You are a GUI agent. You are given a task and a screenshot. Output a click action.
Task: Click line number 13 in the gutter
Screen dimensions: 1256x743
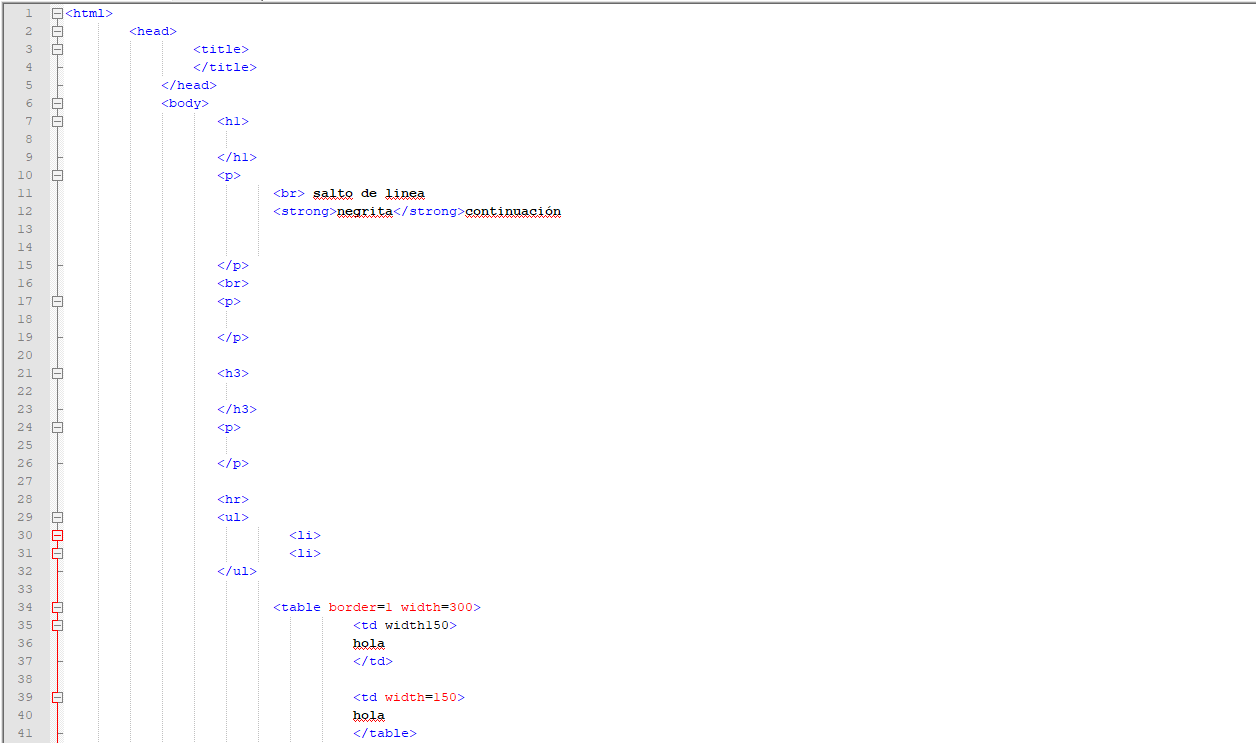coord(25,229)
